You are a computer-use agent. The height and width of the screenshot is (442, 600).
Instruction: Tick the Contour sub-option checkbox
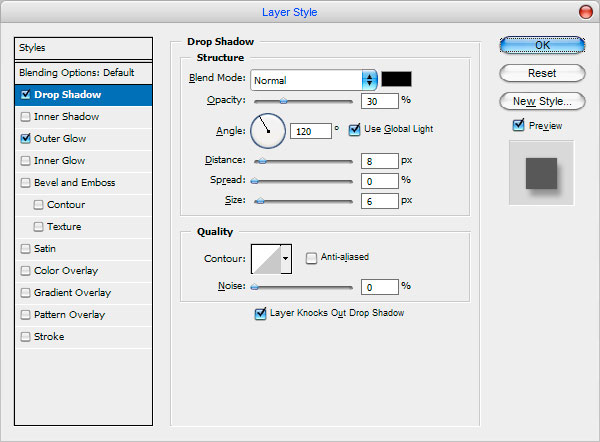[38, 205]
